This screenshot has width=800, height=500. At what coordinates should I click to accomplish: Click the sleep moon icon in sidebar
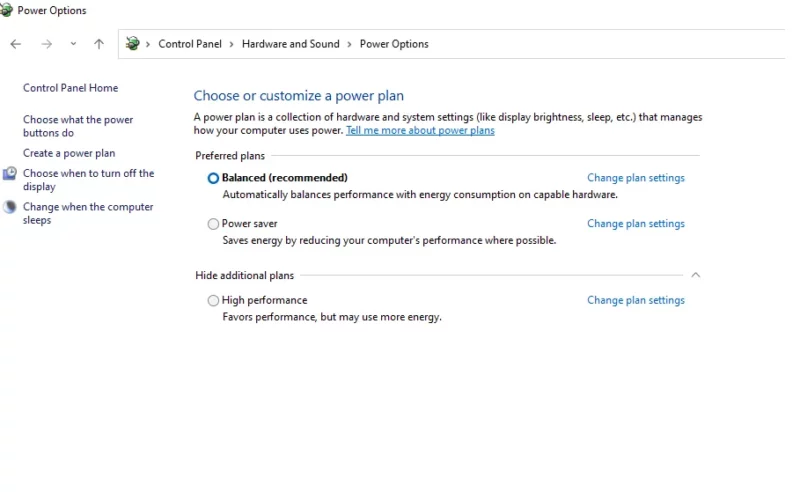(x=10, y=207)
